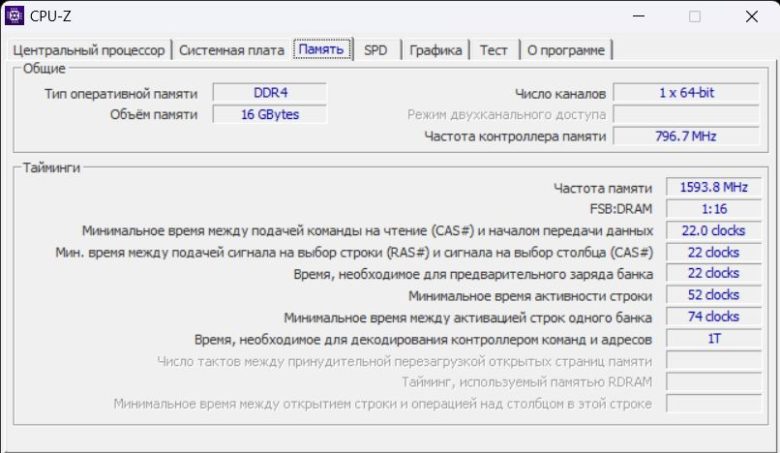
Task: Click the 16 GBytes memory size value
Action: [270, 114]
